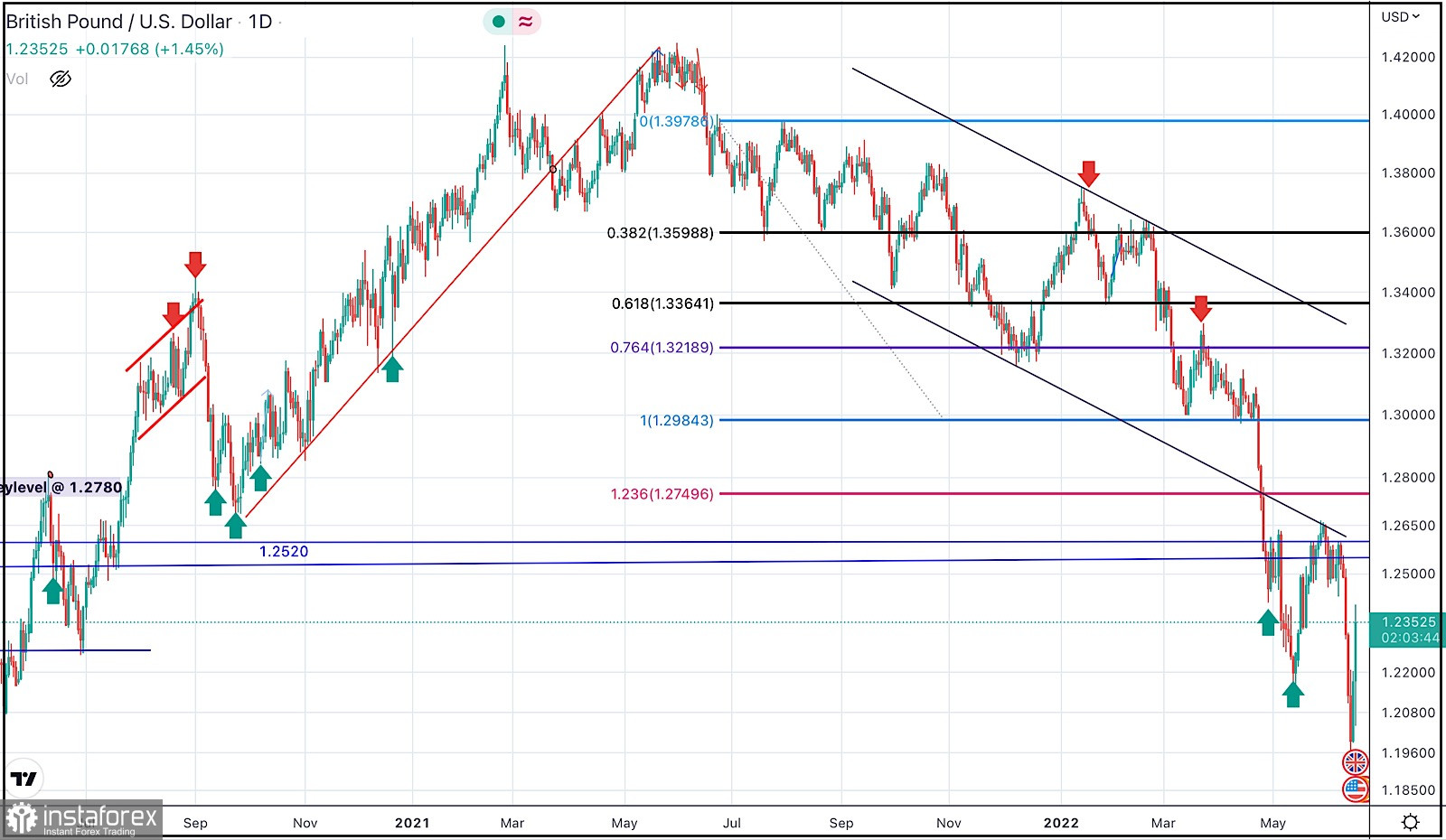Select the 1D timeframe label
The image size is (1446, 840).
[260, 22]
